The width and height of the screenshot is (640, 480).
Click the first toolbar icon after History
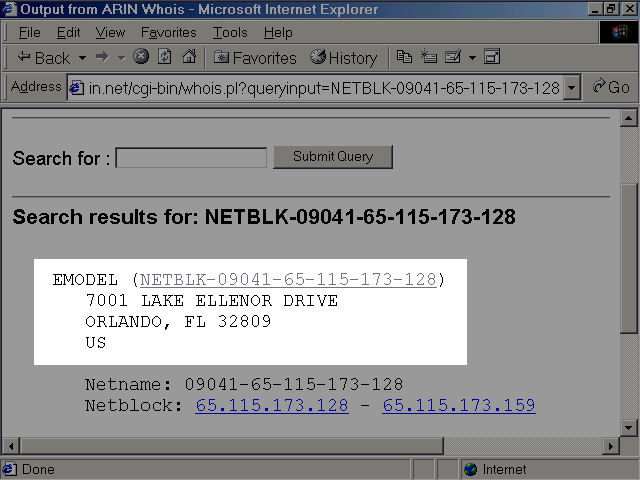tap(404, 56)
